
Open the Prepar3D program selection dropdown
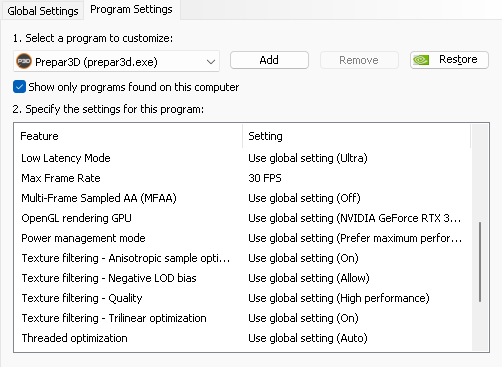tap(116, 62)
